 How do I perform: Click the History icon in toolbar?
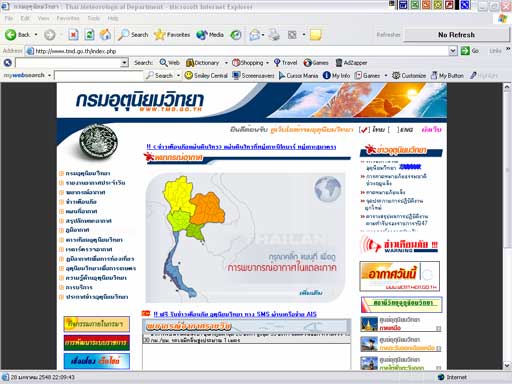tap(236, 35)
